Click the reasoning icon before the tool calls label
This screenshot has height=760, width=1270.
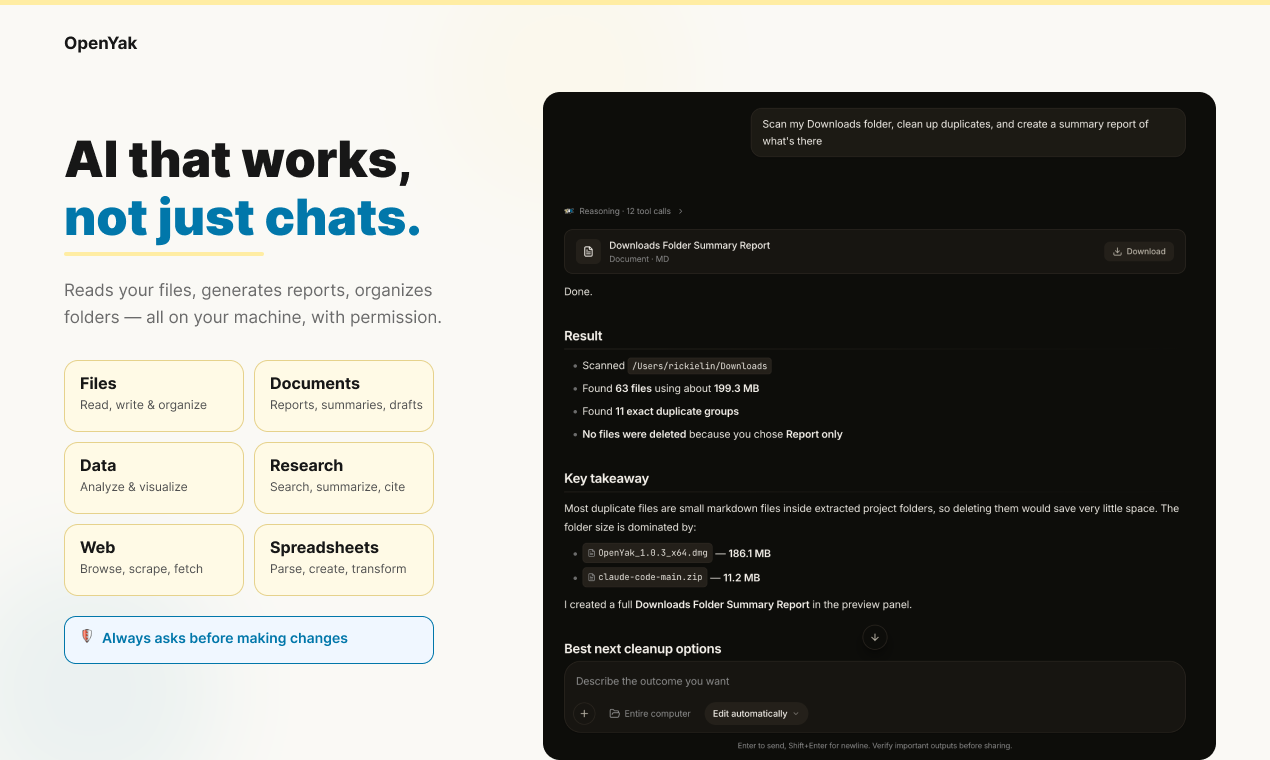tap(569, 211)
